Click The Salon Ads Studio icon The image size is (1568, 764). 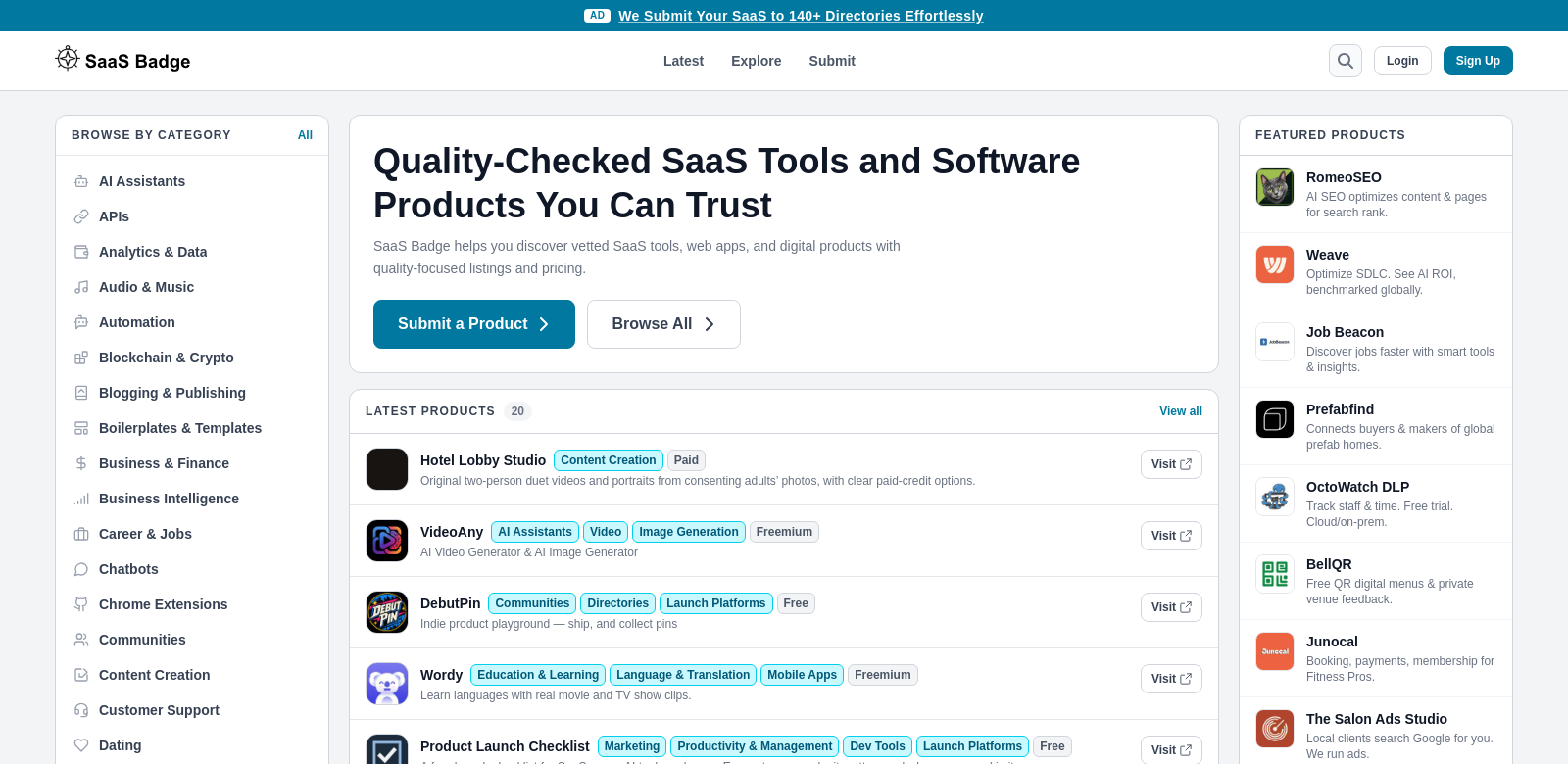coord(1275,729)
